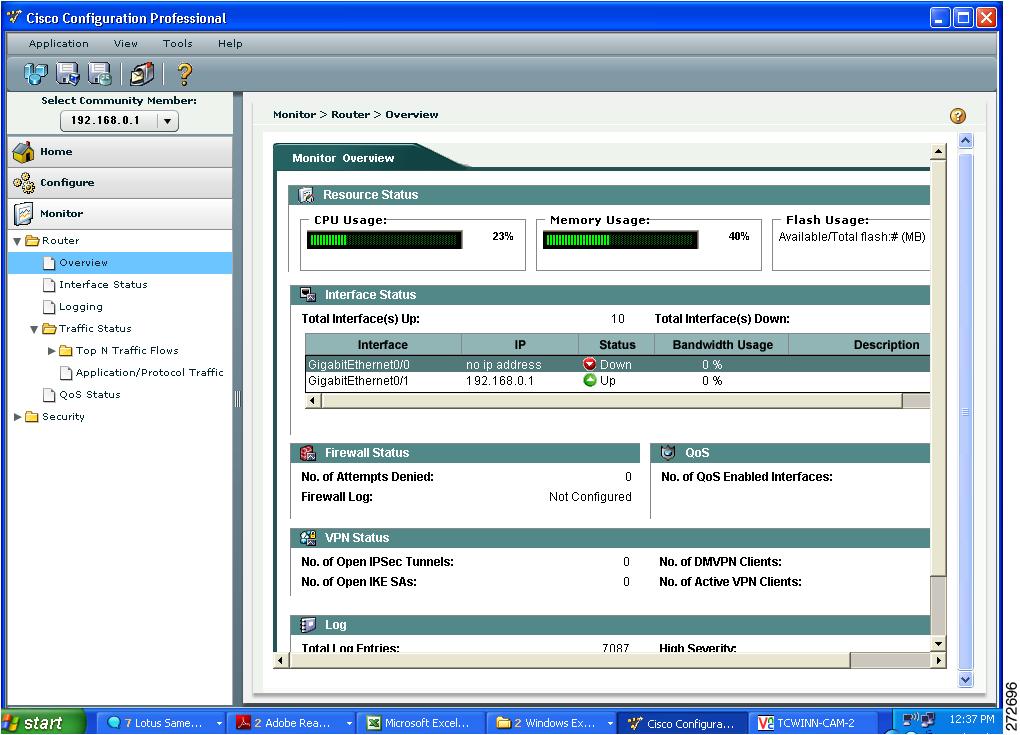Click the panel's bottom scrollbar left arrow
Screen dimensions: 1020x735
click(x=280, y=661)
